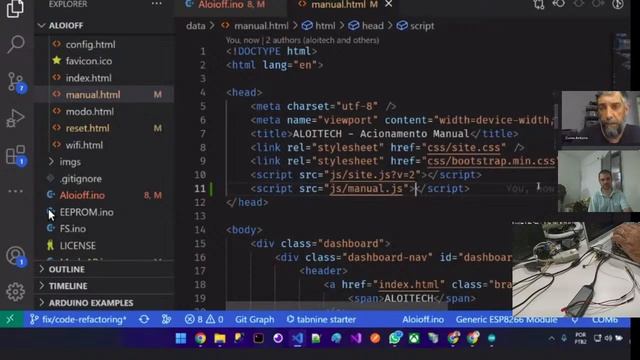This screenshot has height=360, width=640.
Task: Open Manage gear settings menu
Action: pyautogui.click(x=16, y=291)
